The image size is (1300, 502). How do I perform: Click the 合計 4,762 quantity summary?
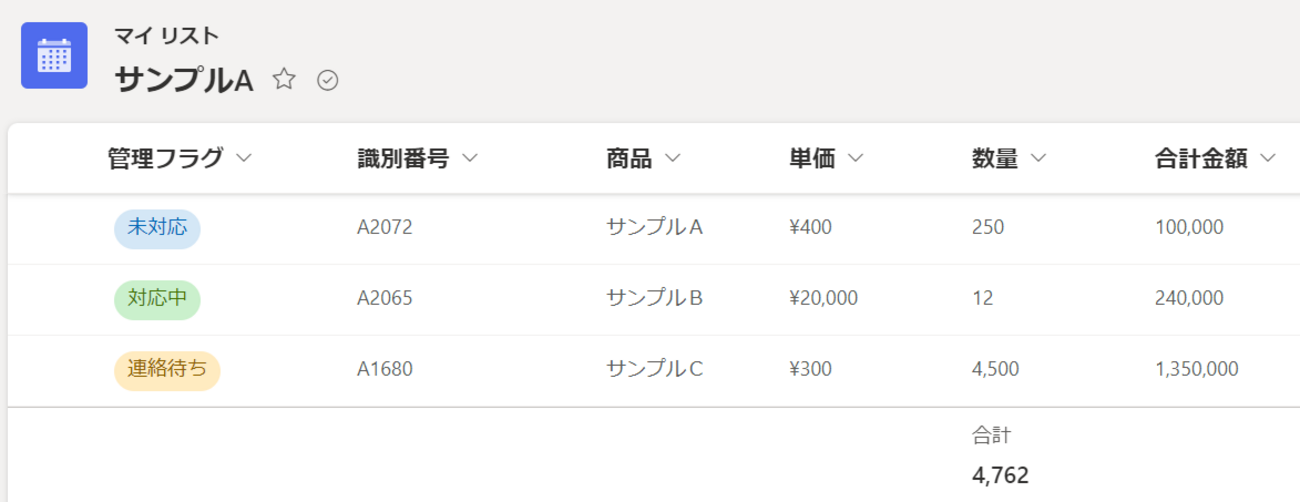[x=1000, y=475]
